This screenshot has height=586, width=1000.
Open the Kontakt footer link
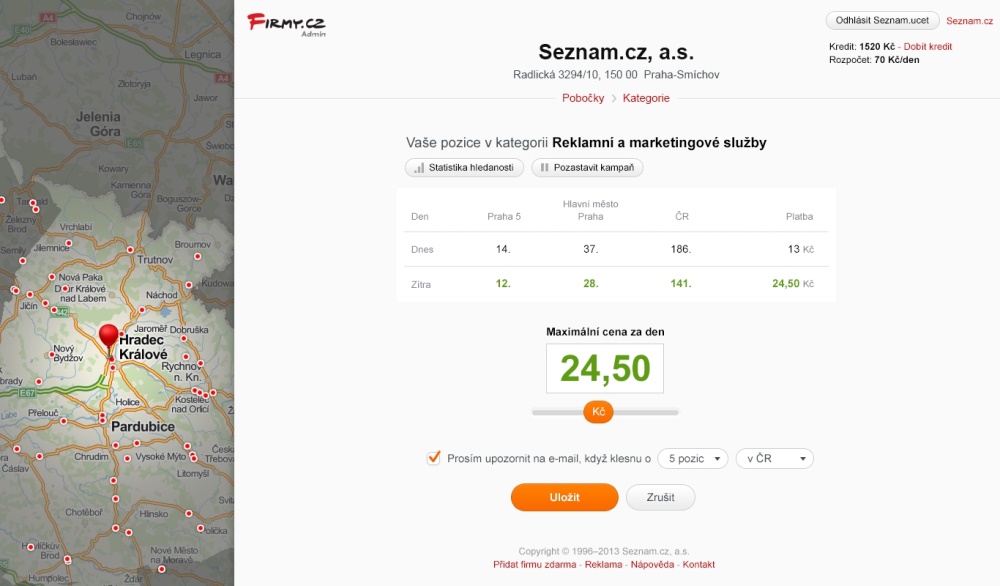tap(699, 564)
